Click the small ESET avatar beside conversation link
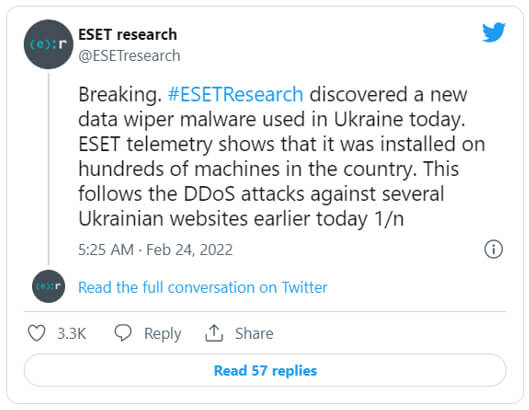Viewport: 529px width, 410px height. 49,286
